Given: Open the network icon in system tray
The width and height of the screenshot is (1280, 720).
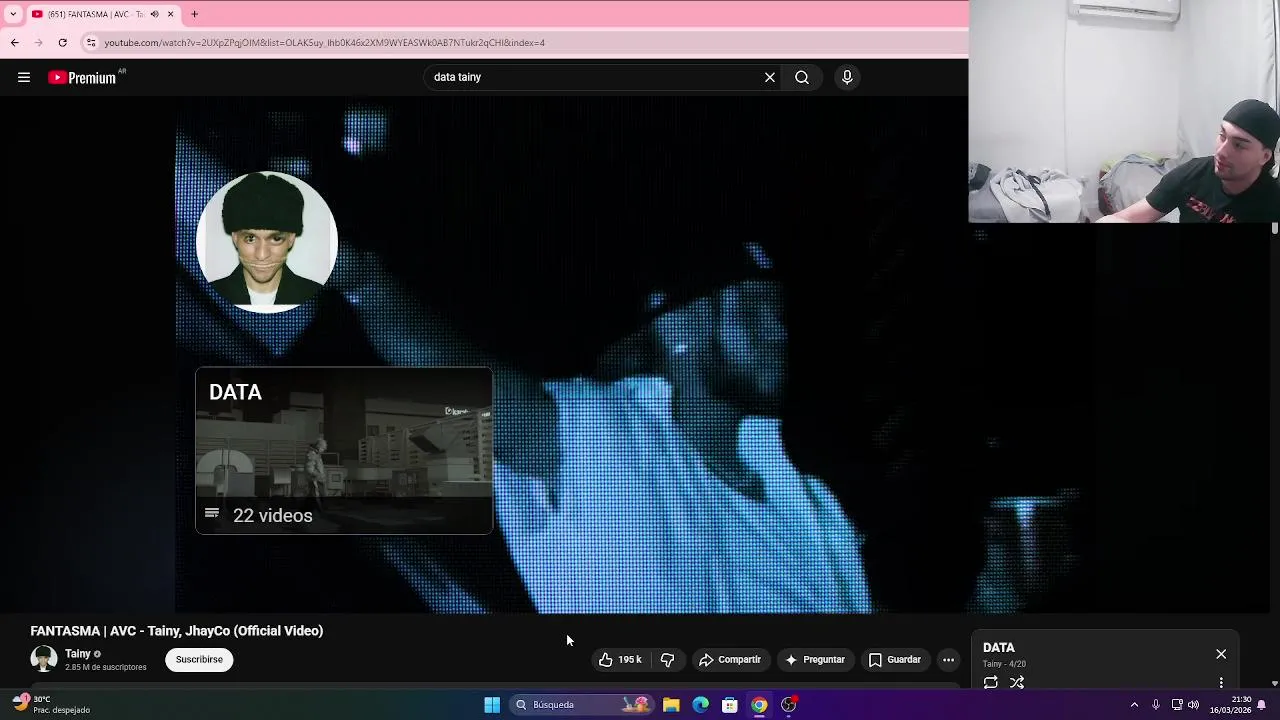Looking at the screenshot, I should pos(1177,705).
